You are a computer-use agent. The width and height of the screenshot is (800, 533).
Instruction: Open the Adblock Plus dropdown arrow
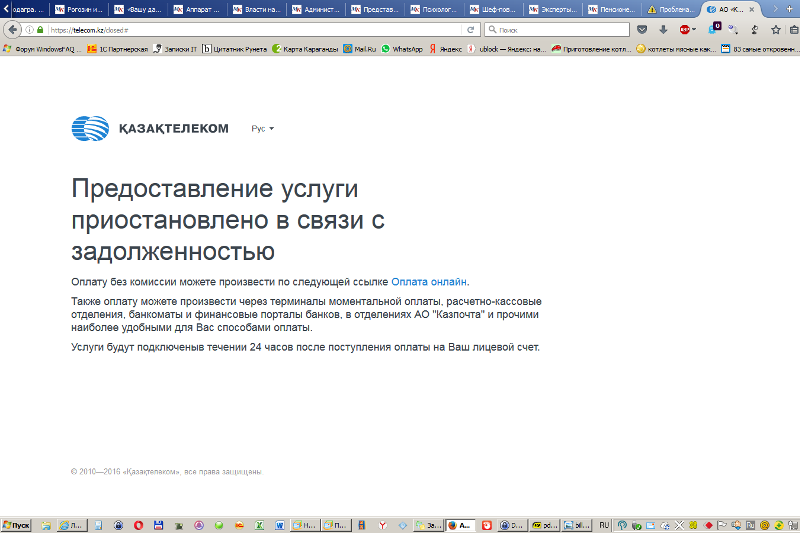pos(696,30)
